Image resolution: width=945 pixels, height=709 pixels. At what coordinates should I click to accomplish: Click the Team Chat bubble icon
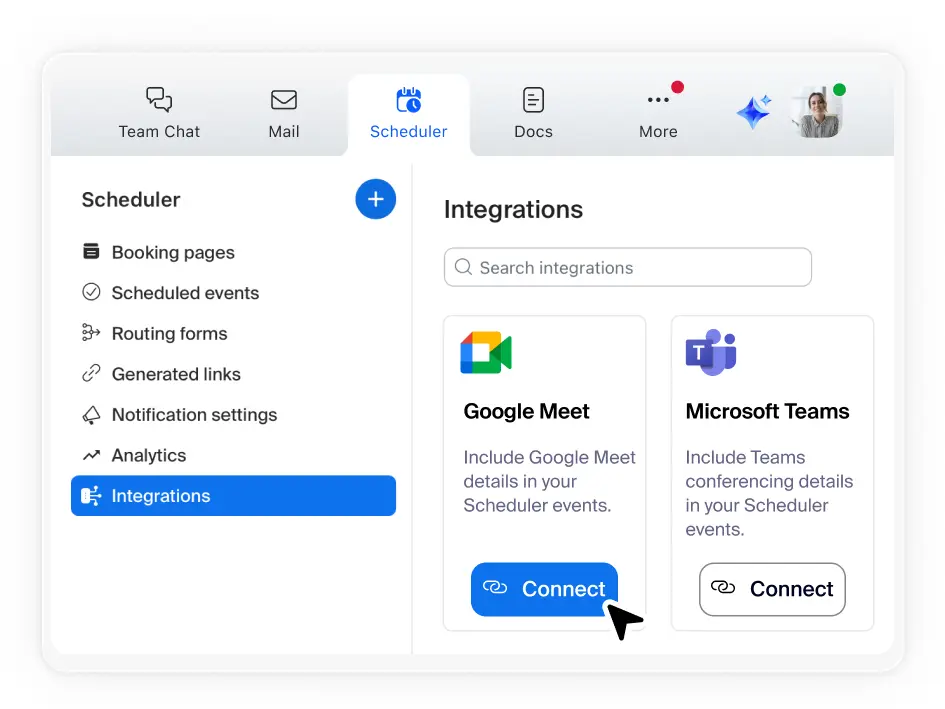tap(159, 100)
